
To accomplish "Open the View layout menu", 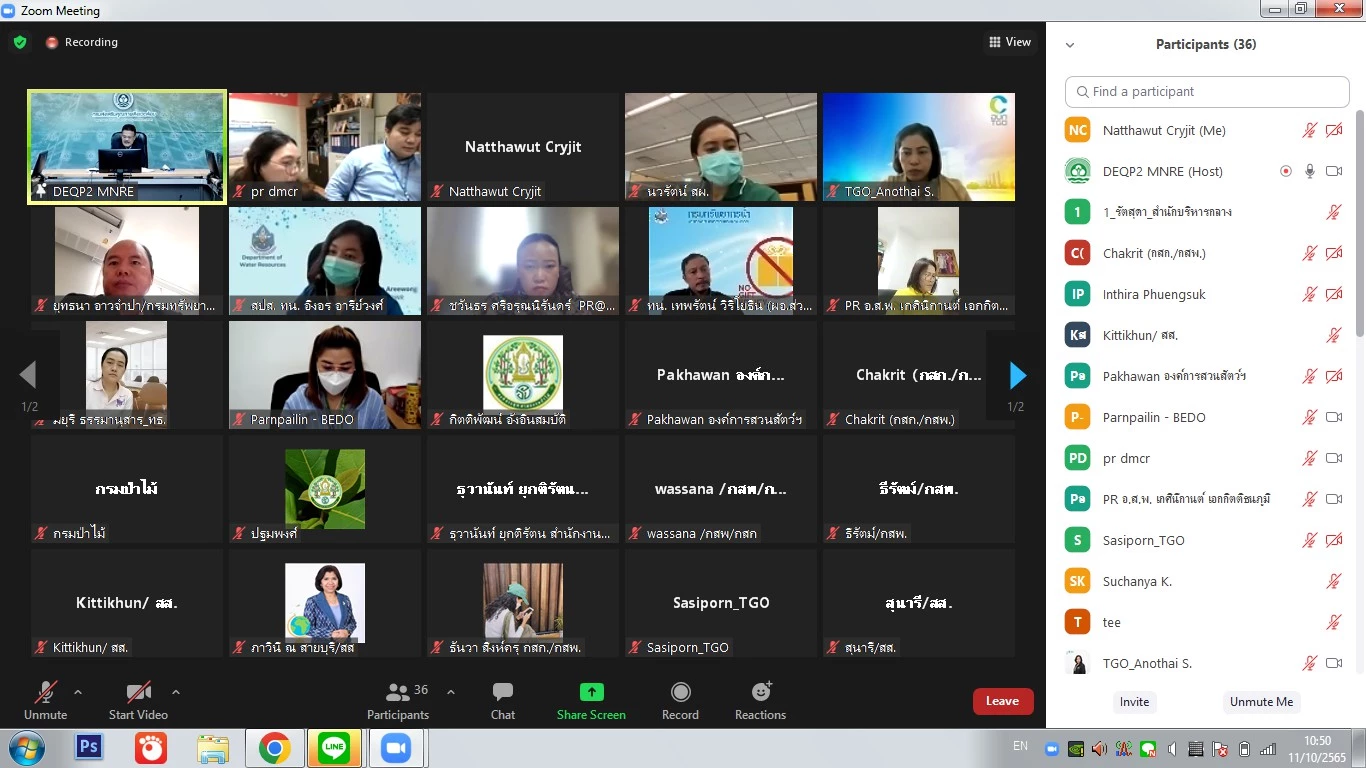I will tap(1009, 42).
